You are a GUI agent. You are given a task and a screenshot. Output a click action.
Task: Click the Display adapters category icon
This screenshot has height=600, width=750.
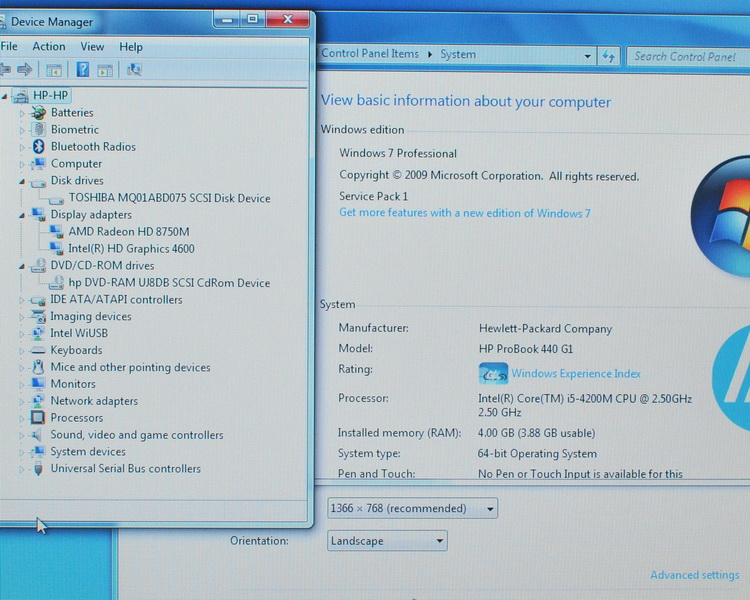click(38, 214)
